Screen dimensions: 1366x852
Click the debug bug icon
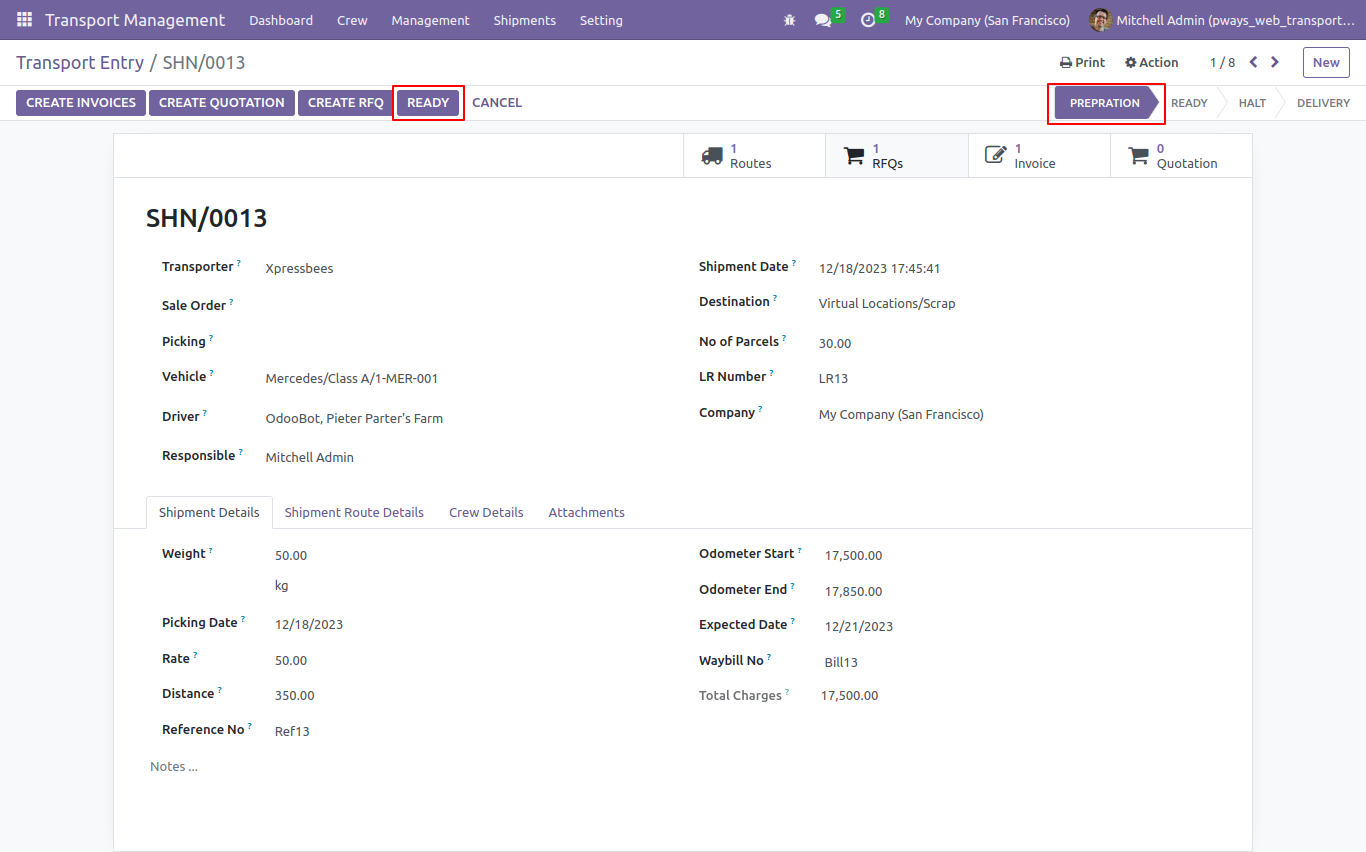(x=790, y=20)
